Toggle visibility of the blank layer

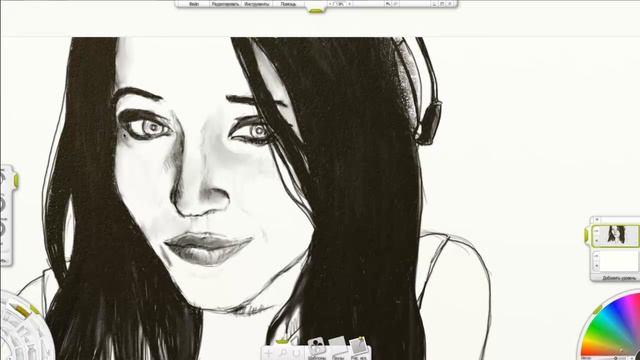pyautogui.click(x=596, y=256)
